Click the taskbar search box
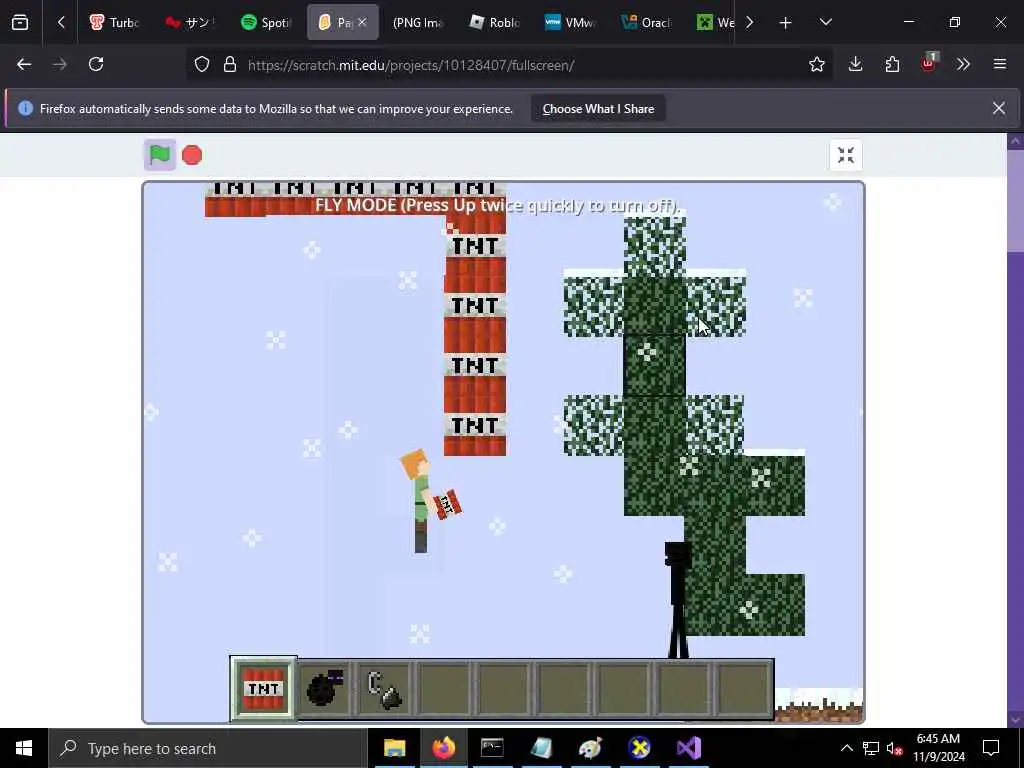The image size is (1024, 768). (x=208, y=748)
